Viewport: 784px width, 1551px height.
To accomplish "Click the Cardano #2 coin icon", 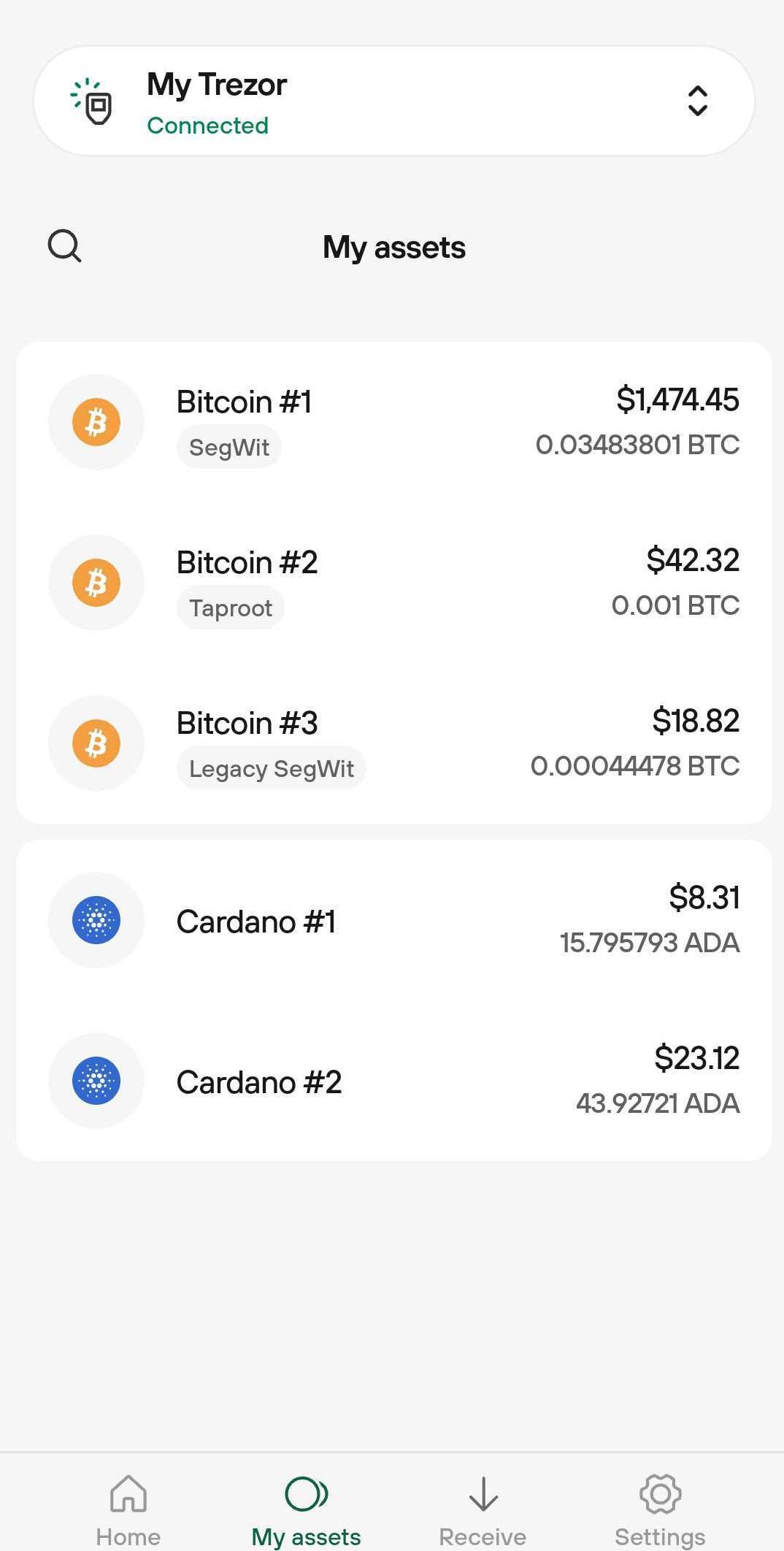I will tap(96, 1081).
